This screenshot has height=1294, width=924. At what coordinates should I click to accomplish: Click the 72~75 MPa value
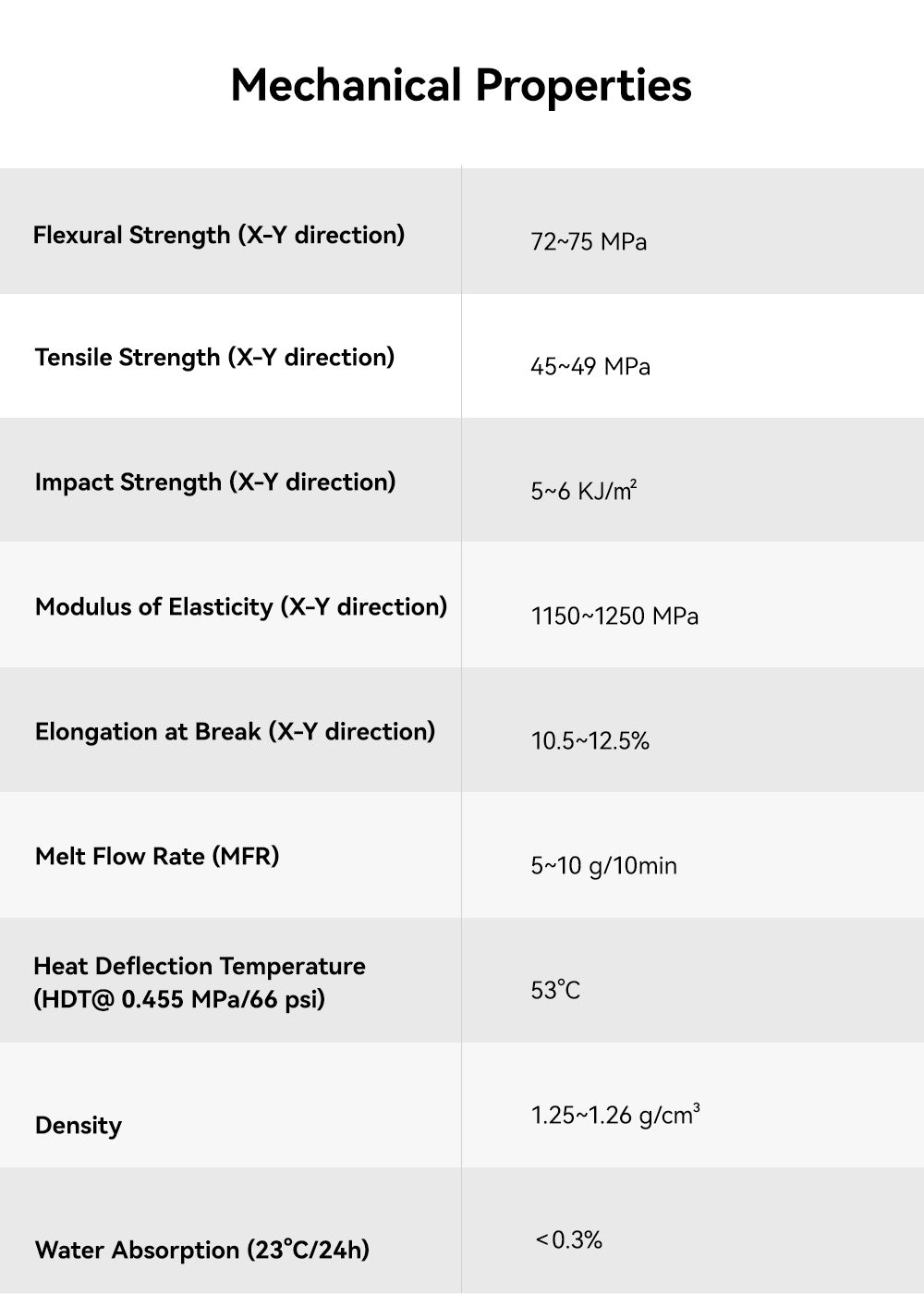pos(589,242)
